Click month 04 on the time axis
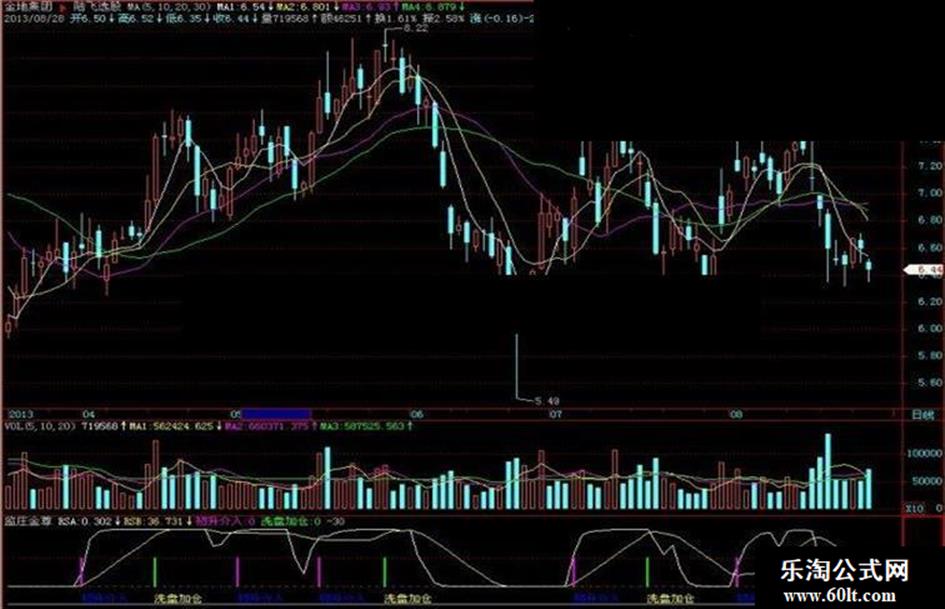This screenshot has height=609, width=945. point(89,414)
